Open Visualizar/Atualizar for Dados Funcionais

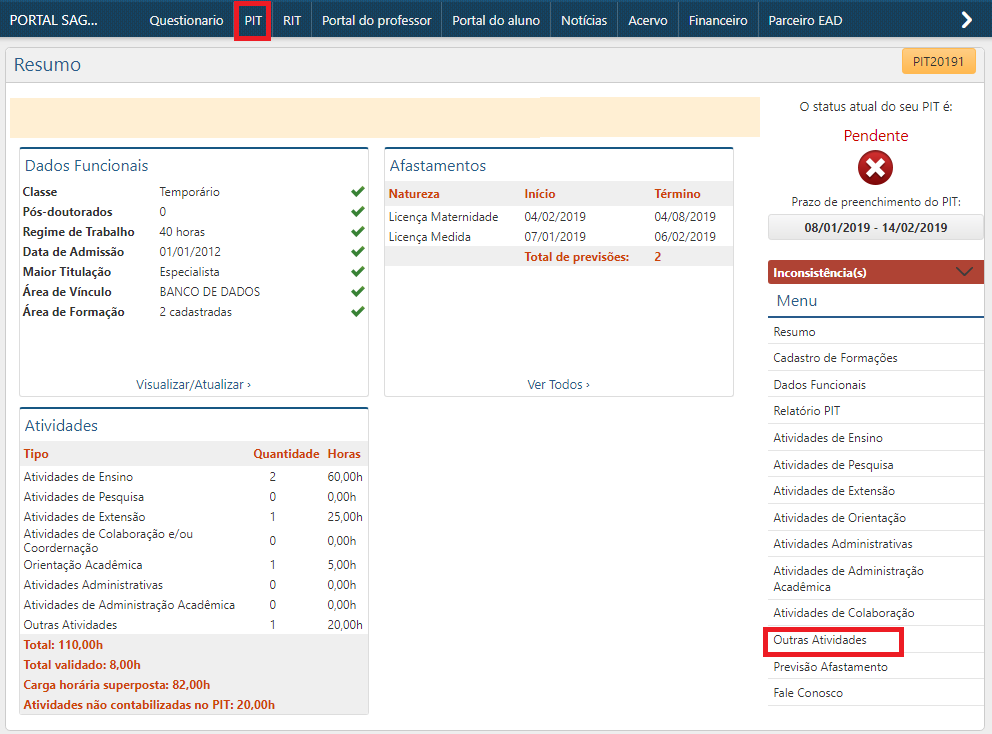coord(193,384)
